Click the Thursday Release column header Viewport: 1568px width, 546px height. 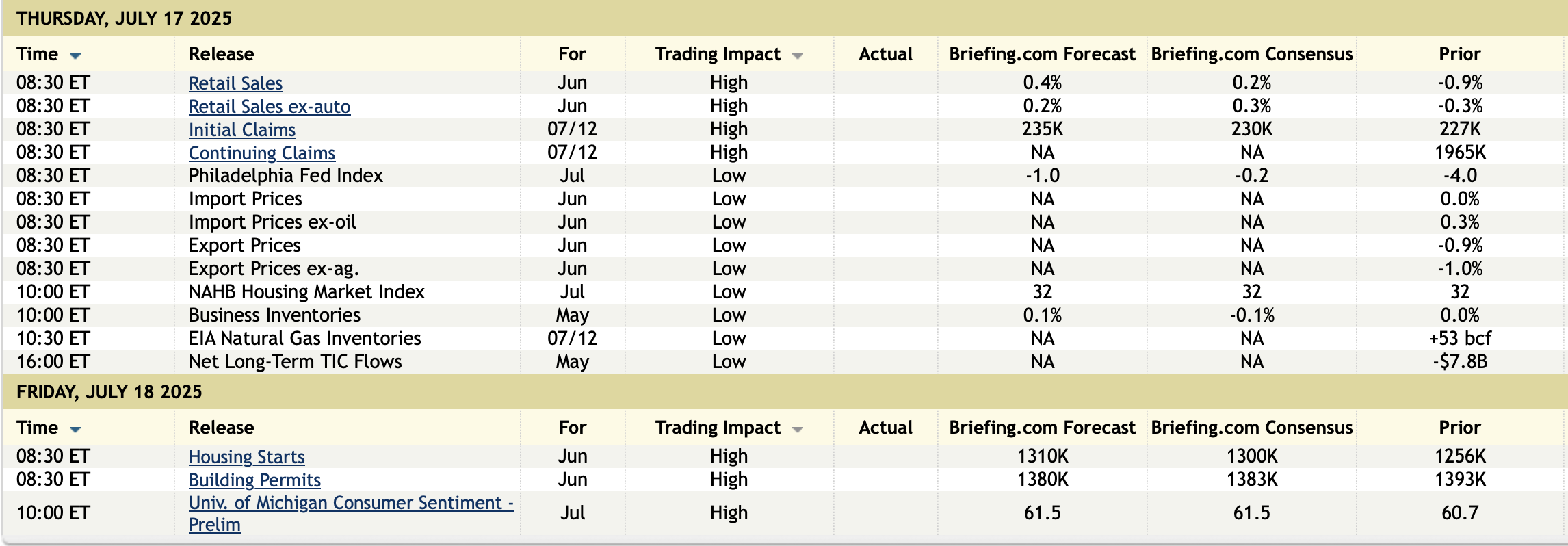tap(221, 54)
